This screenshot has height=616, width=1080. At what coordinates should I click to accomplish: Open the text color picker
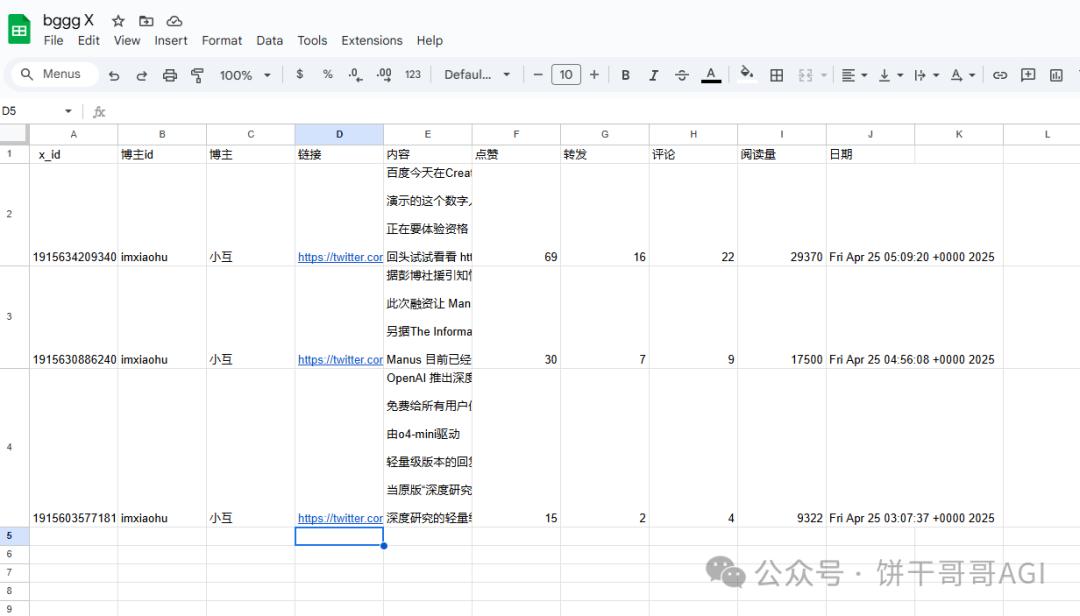coord(711,75)
